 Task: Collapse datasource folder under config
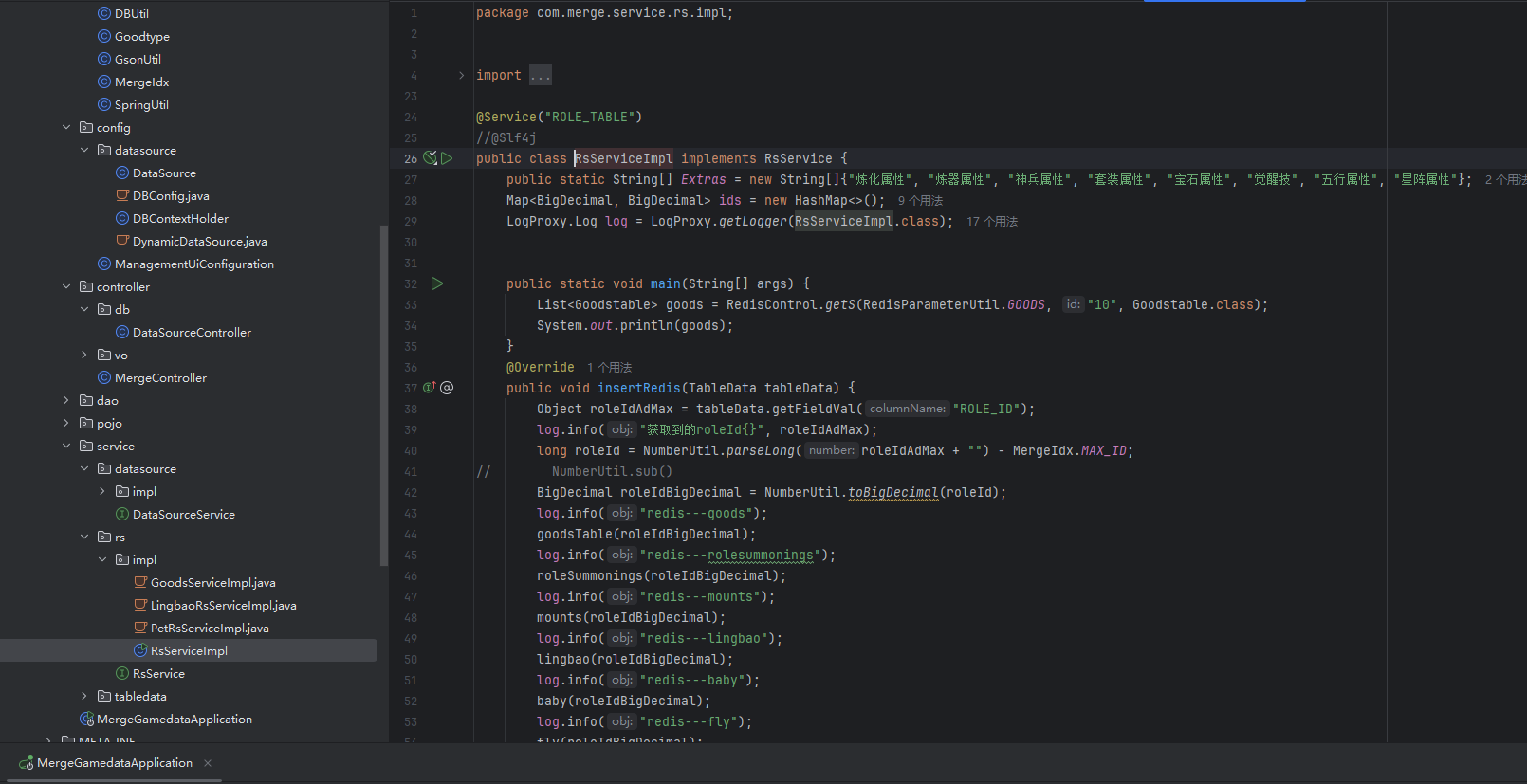(84, 150)
